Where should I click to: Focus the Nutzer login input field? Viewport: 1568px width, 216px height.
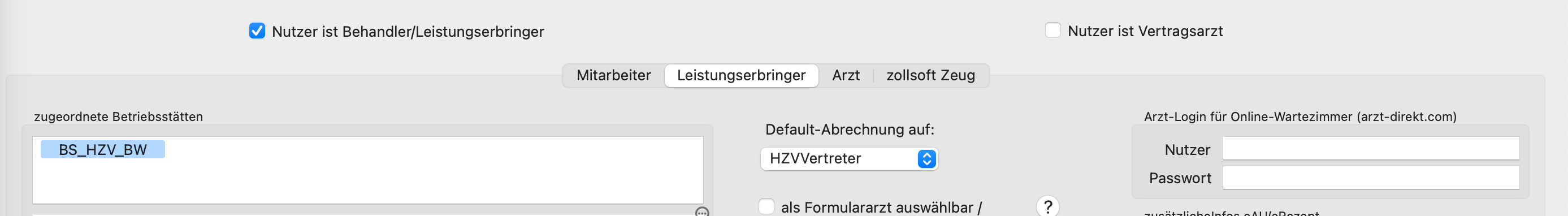1371,149
